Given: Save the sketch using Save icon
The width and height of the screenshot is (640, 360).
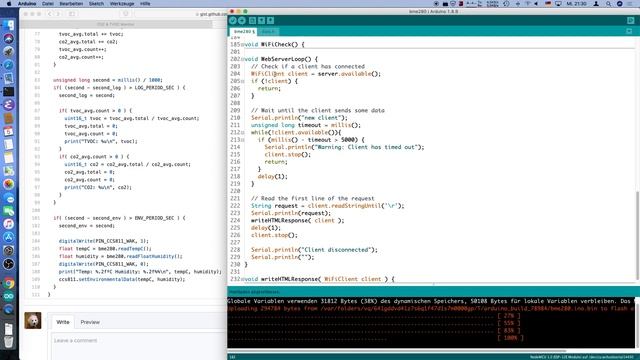Looking at the screenshot, I should pos(270,20).
